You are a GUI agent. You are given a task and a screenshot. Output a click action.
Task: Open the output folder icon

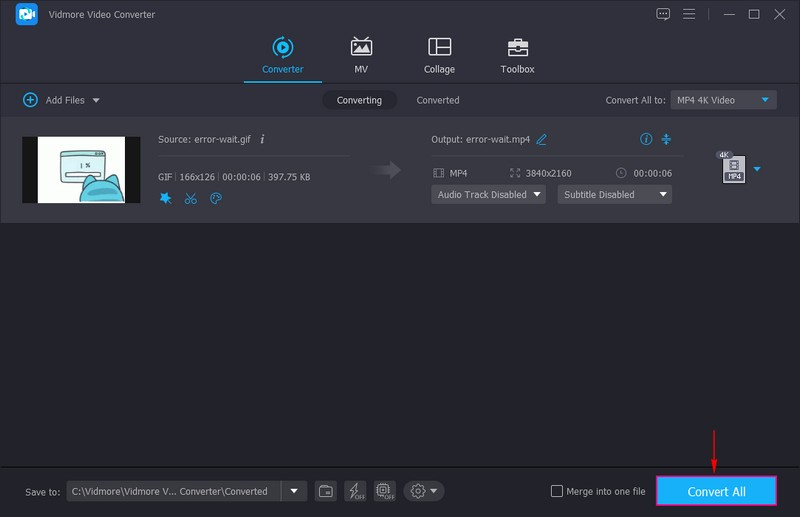click(326, 491)
